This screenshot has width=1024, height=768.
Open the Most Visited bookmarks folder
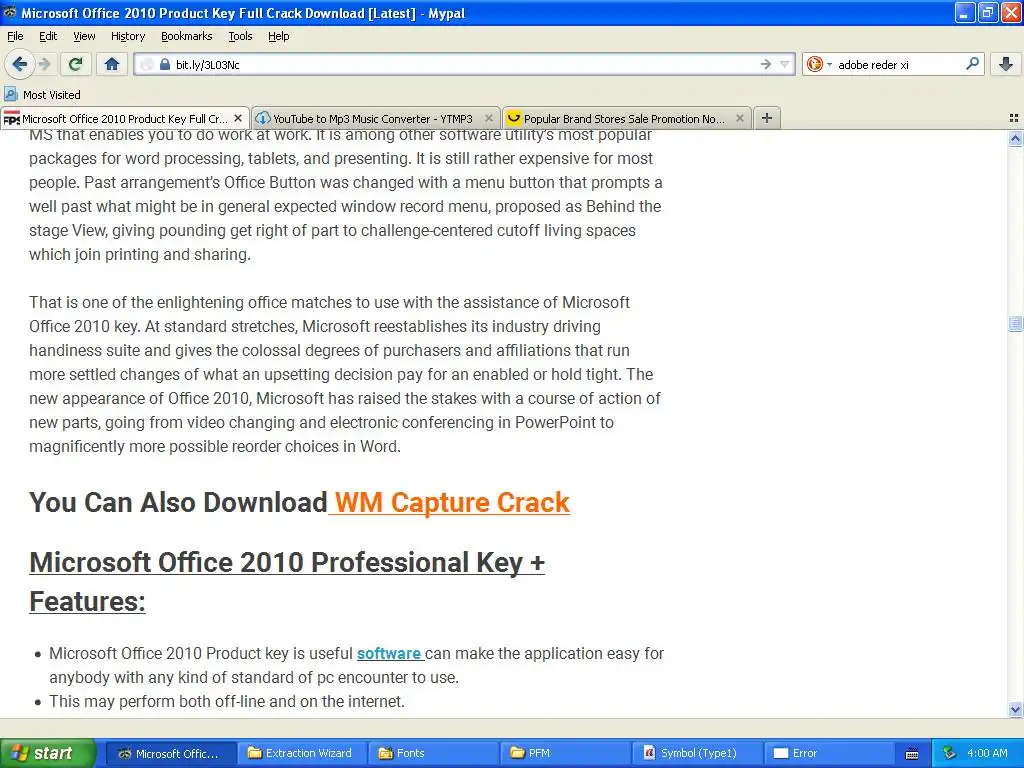pyautogui.click(x=42, y=95)
